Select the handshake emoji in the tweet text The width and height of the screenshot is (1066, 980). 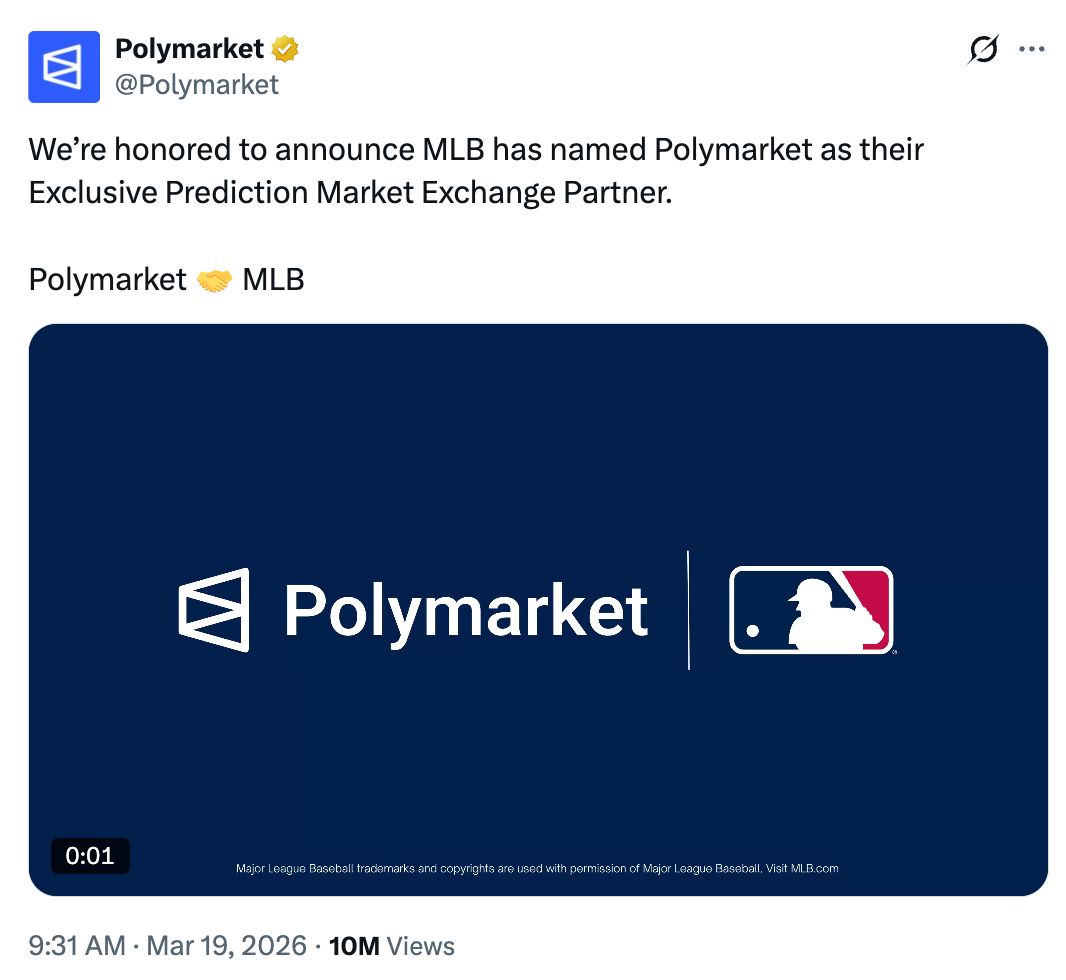[213, 279]
